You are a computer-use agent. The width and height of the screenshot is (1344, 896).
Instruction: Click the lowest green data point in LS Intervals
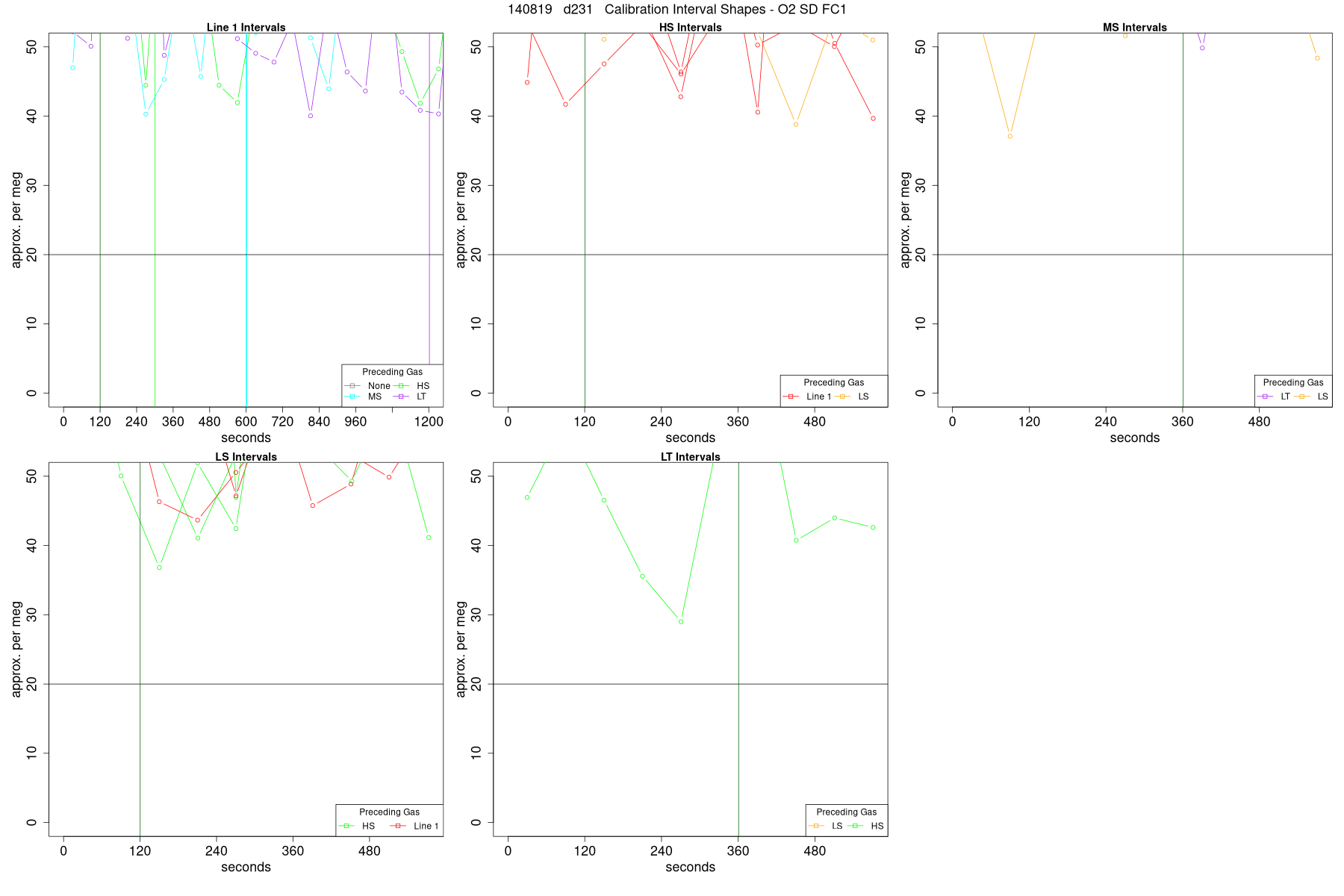[159, 567]
